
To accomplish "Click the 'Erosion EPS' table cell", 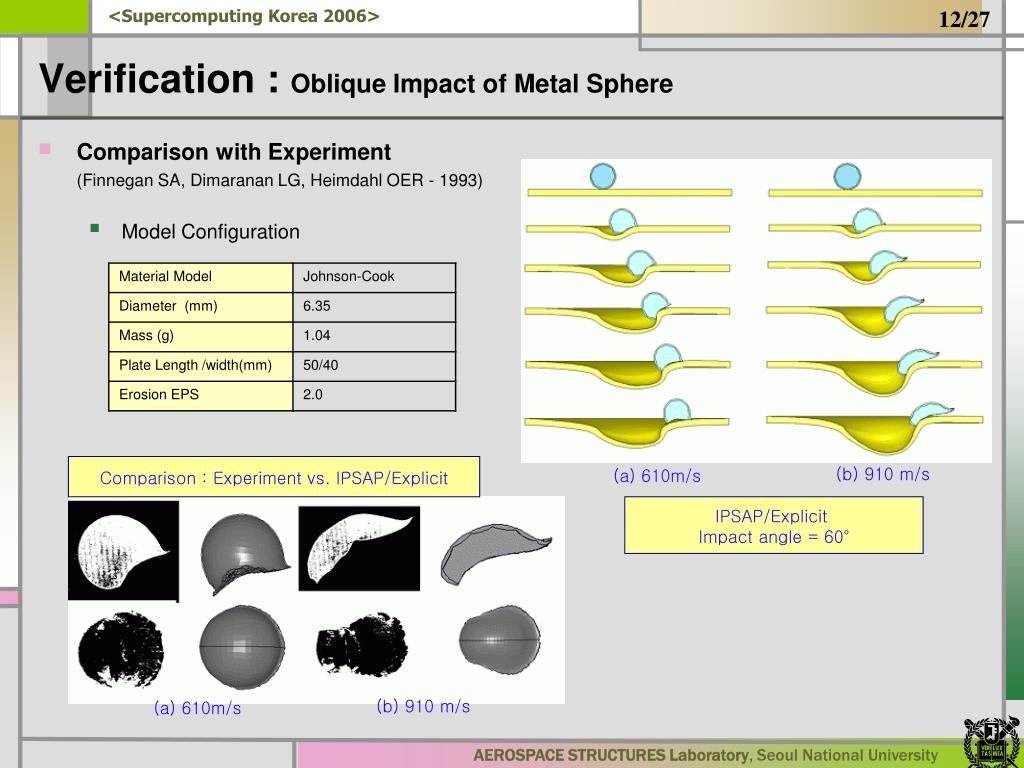I will coord(200,395).
